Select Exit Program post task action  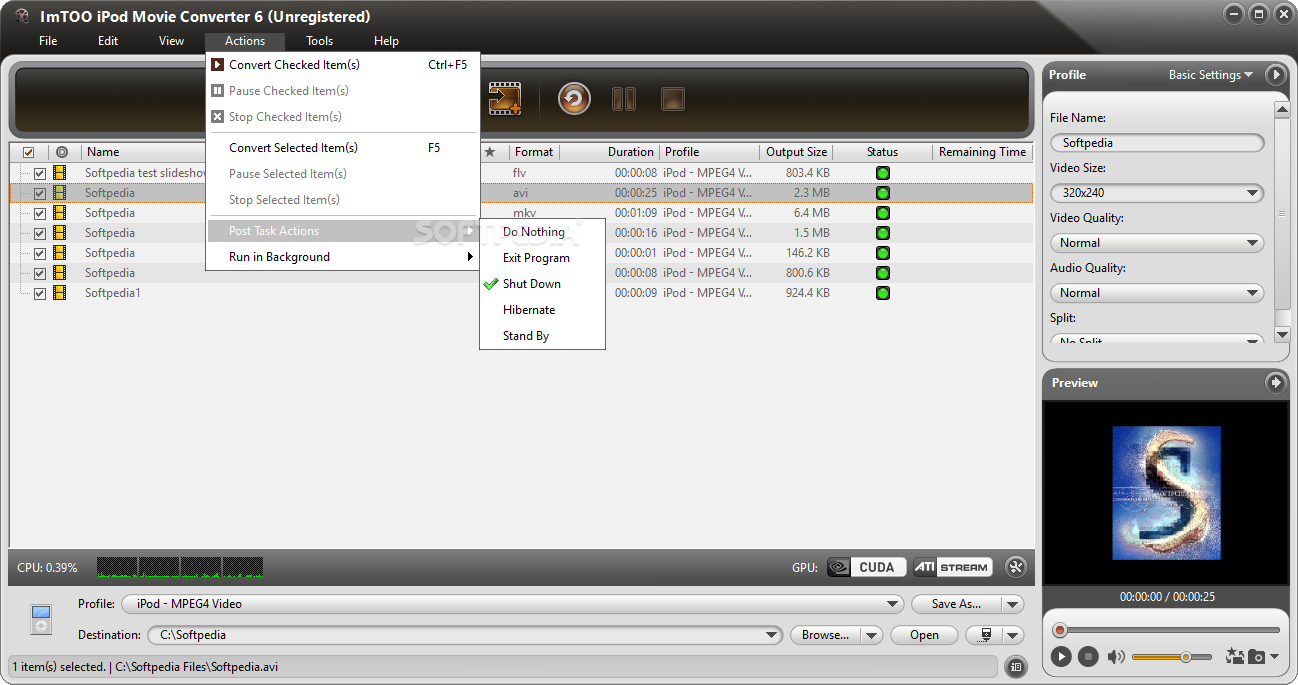[x=542, y=258]
